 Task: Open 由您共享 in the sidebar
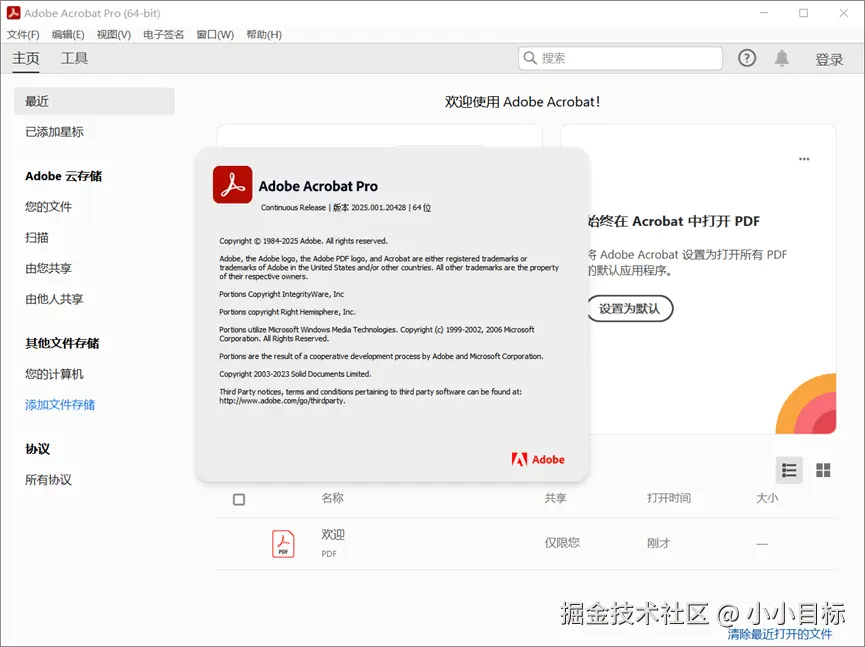point(49,269)
